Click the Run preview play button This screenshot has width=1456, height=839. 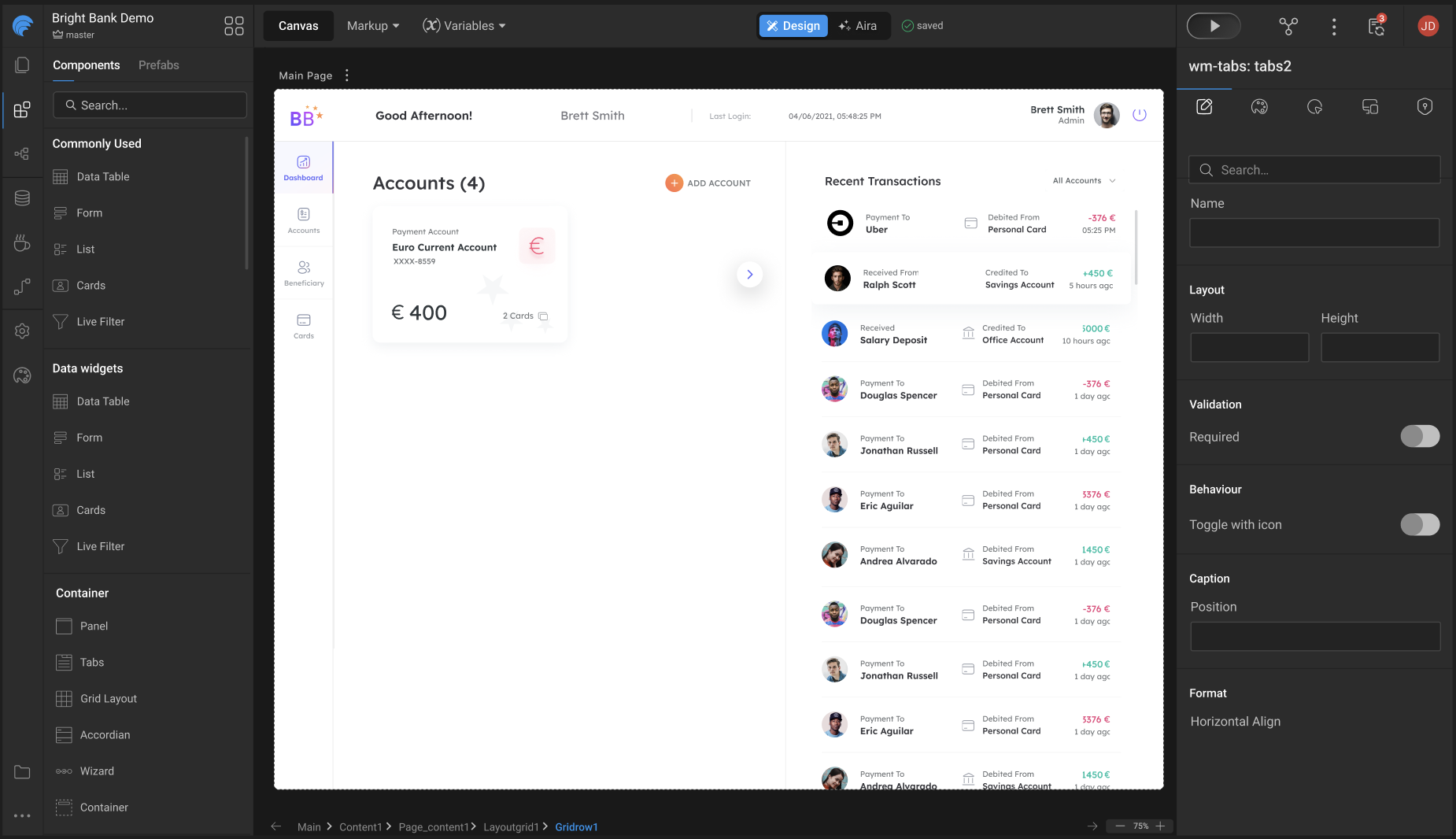pos(1213,26)
